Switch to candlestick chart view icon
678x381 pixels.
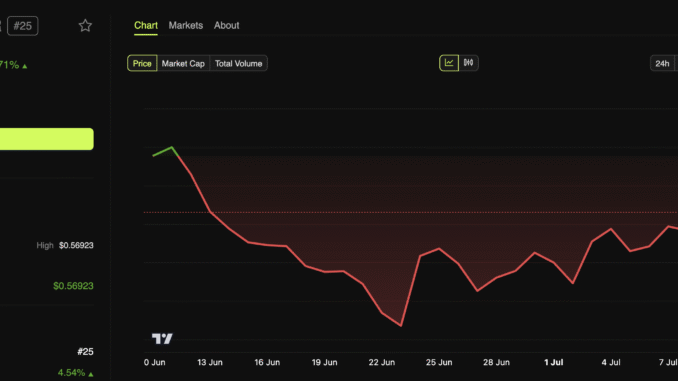tap(468, 63)
